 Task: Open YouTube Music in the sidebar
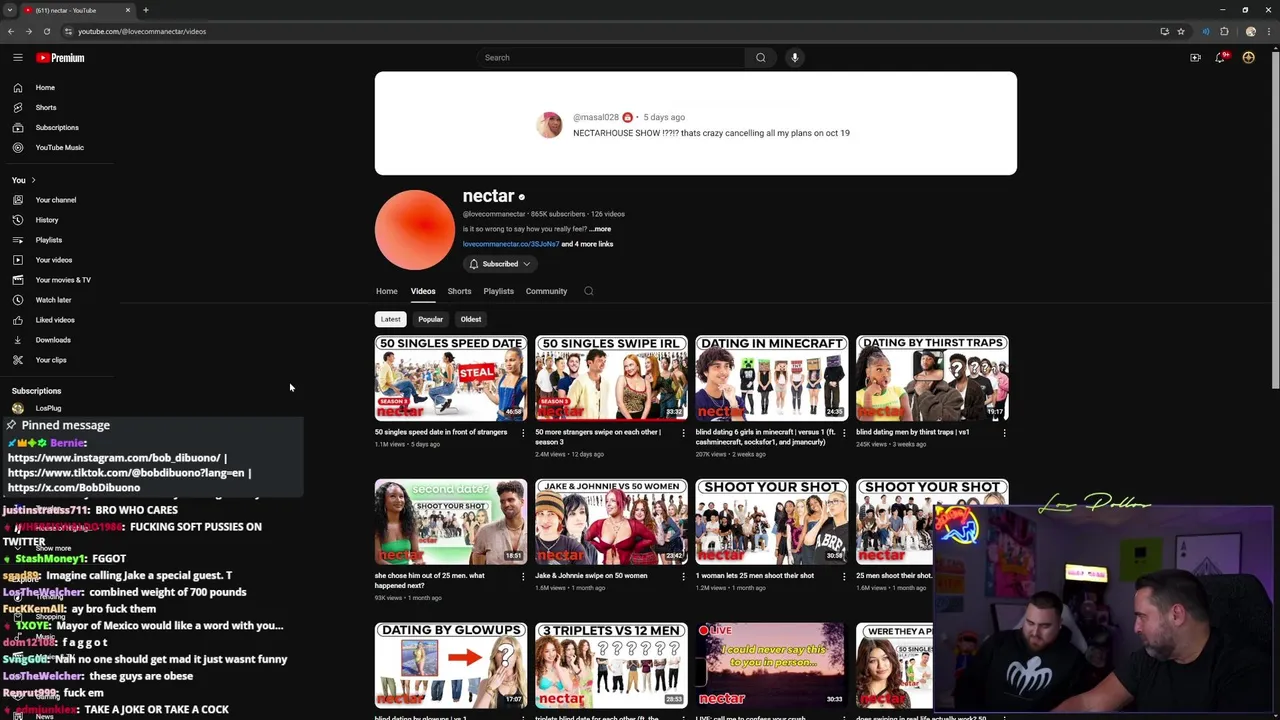click(x=60, y=148)
